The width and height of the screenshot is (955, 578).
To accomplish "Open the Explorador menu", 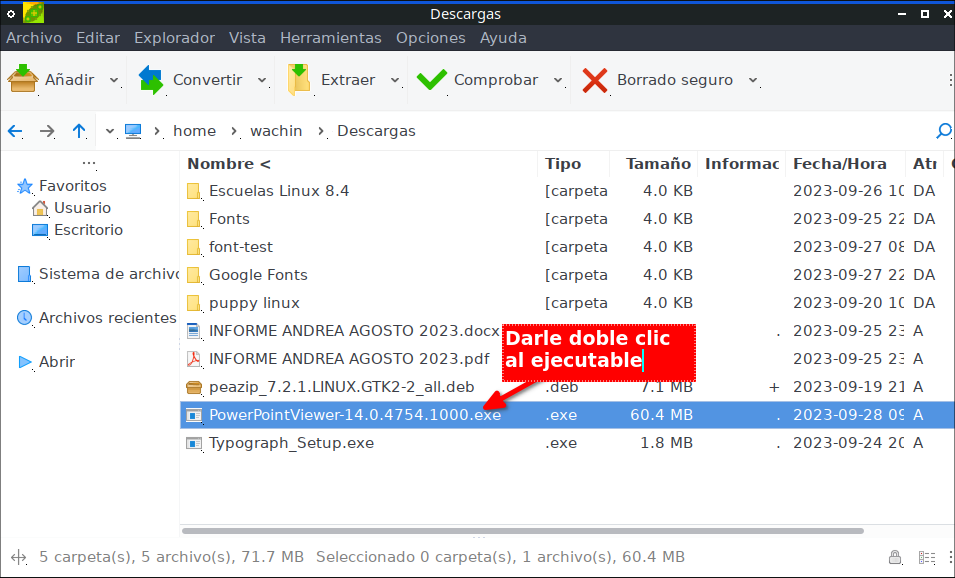I will [x=174, y=38].
